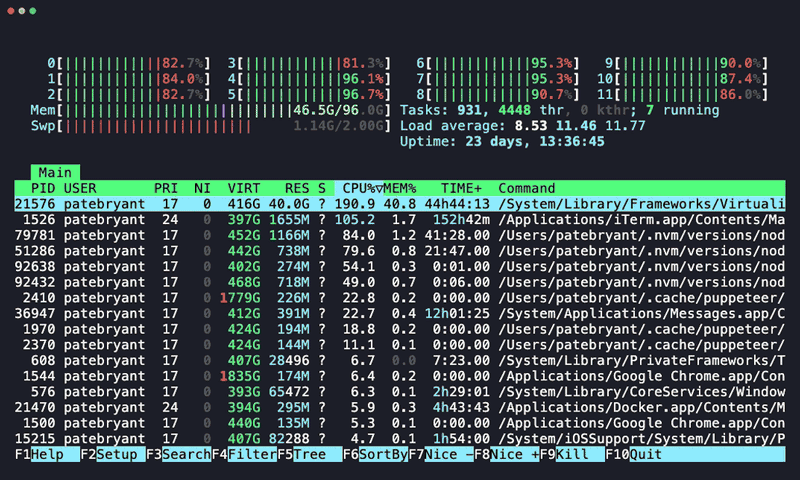This screenshot has width=800, height=480.
Task: Open F6 SortBy menu
Action: coord(375,454)
